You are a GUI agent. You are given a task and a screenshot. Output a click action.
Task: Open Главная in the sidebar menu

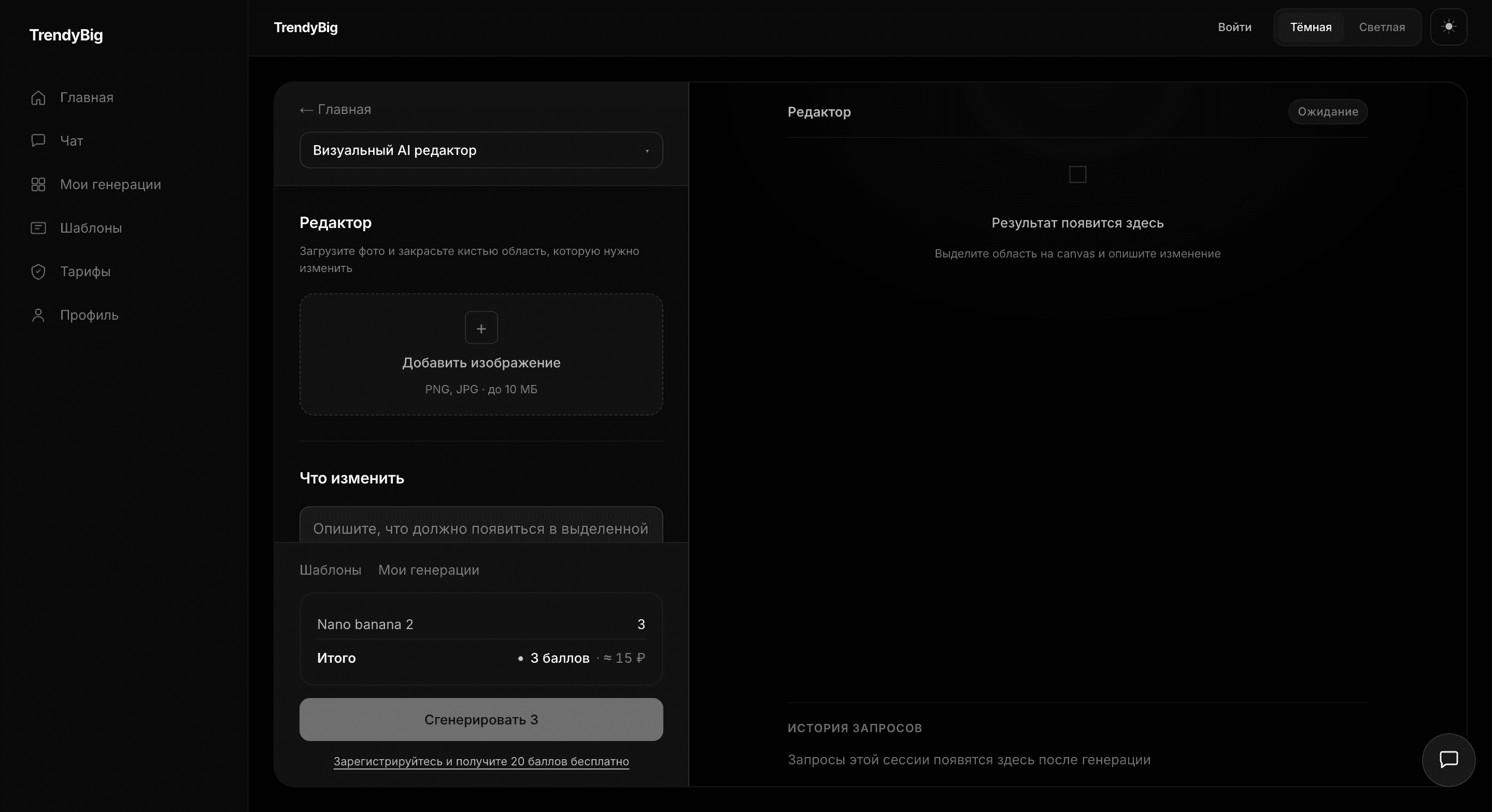point(87,98)
